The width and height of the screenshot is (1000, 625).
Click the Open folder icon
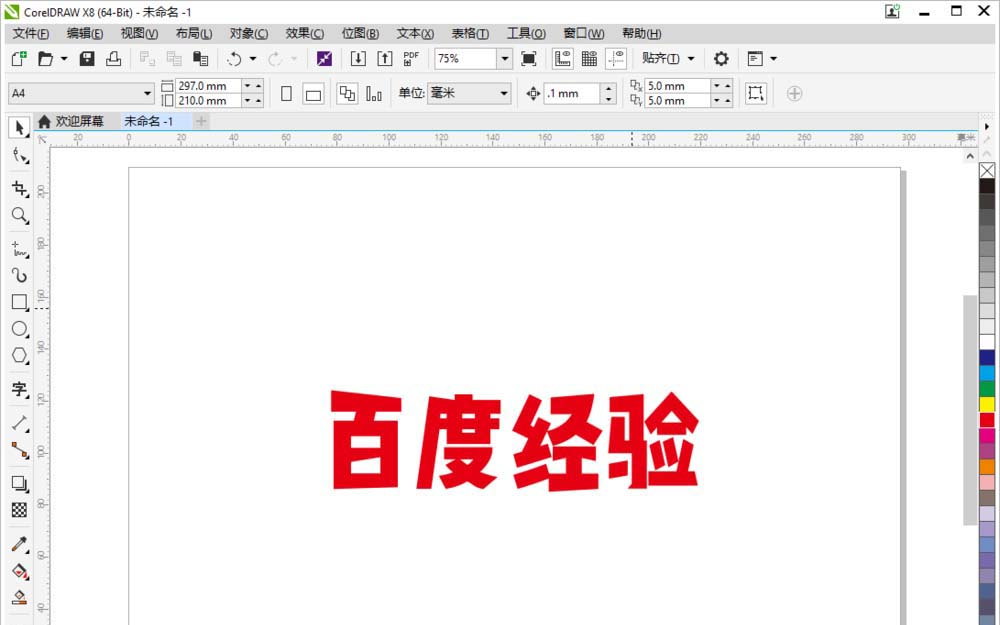pos(46,59)
